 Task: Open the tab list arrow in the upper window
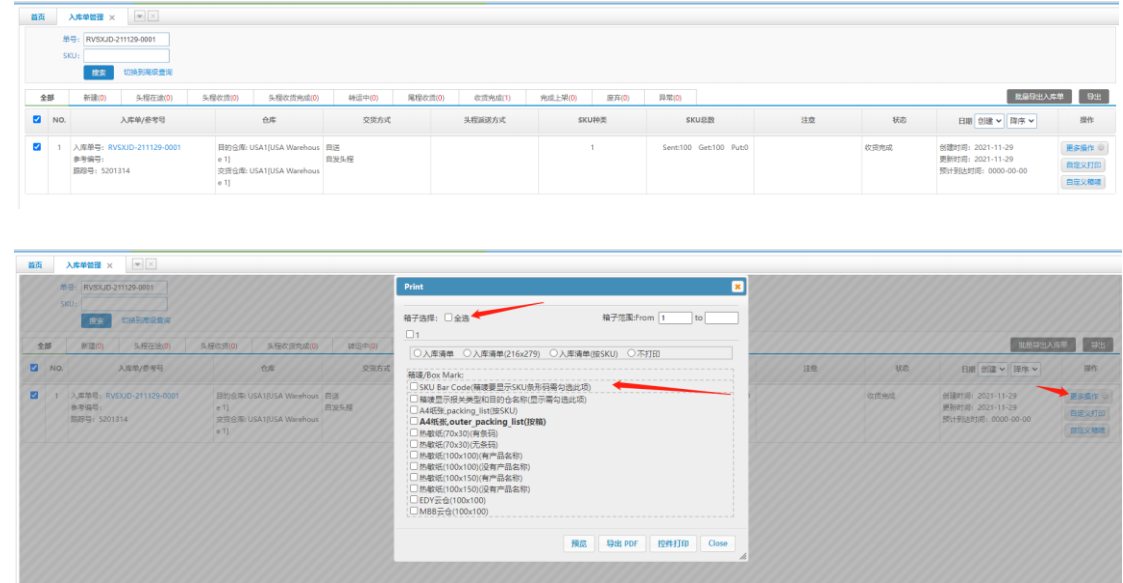(x=138, y=16)
